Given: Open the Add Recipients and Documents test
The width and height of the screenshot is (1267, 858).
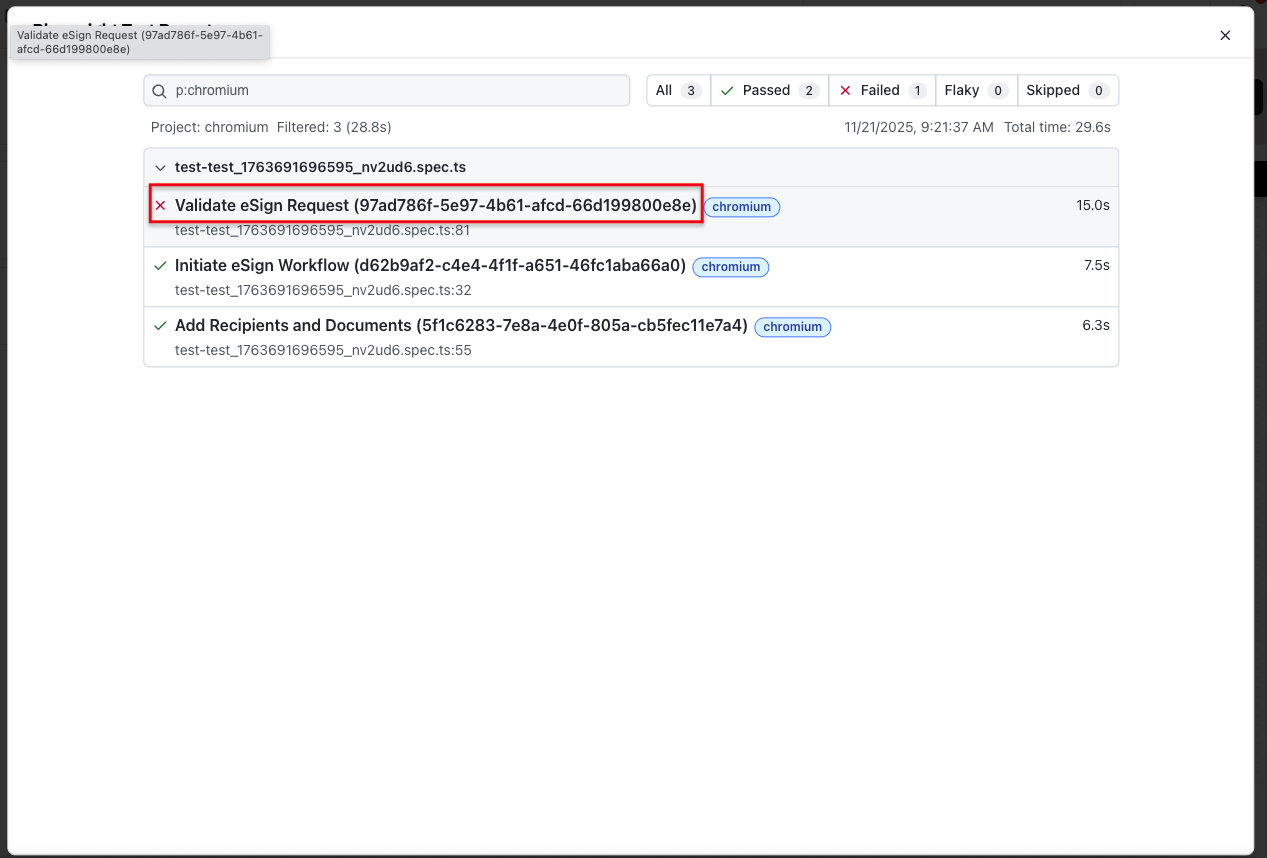Looking at the screenshot, I should [x=461, y=326].
